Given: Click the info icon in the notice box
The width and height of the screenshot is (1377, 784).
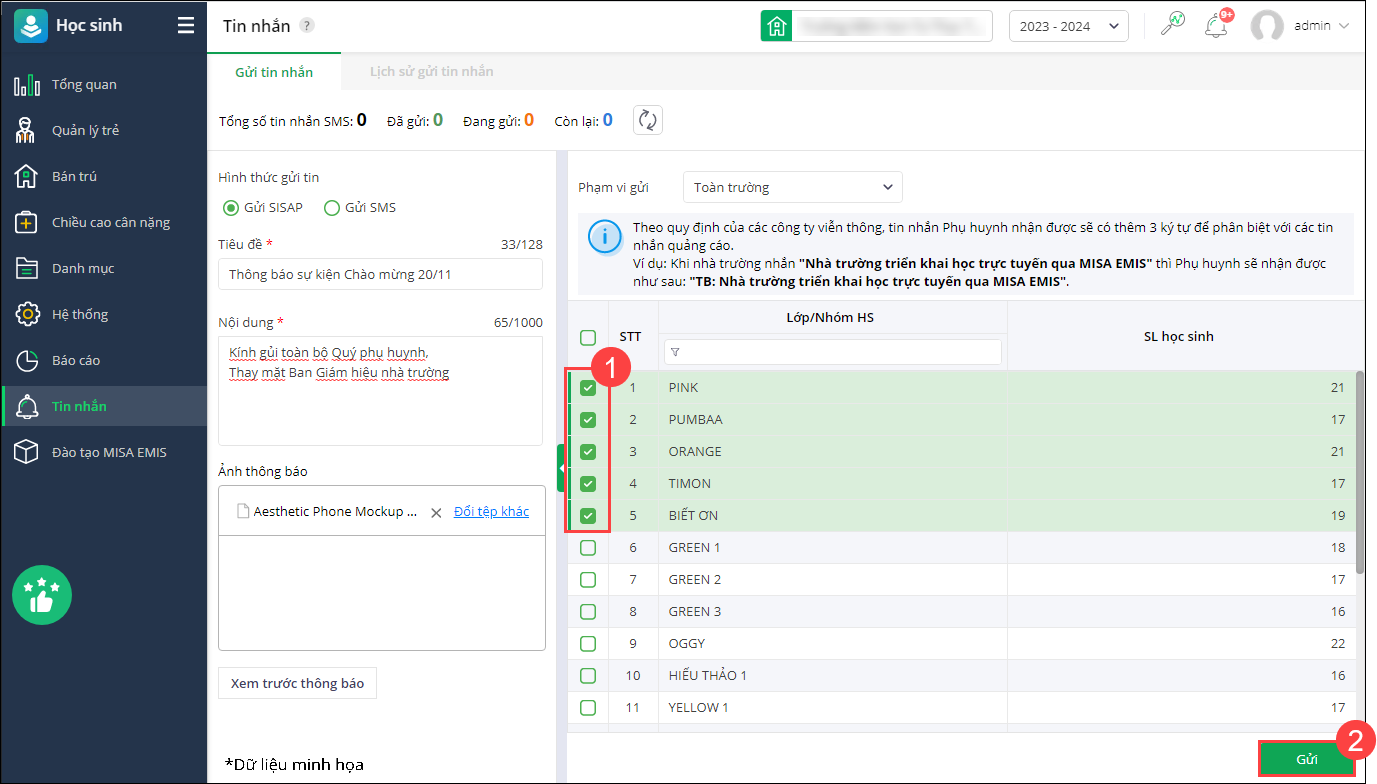Looking at the screenshot, I should (604, 237).
